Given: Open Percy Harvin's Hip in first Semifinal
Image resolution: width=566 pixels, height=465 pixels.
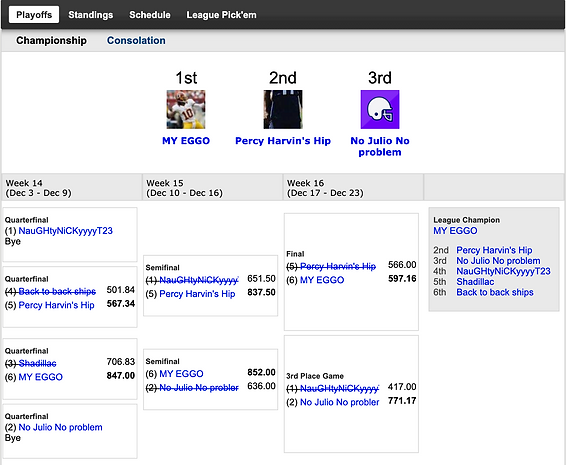Looking at the screenshot, I should point(197,294).
